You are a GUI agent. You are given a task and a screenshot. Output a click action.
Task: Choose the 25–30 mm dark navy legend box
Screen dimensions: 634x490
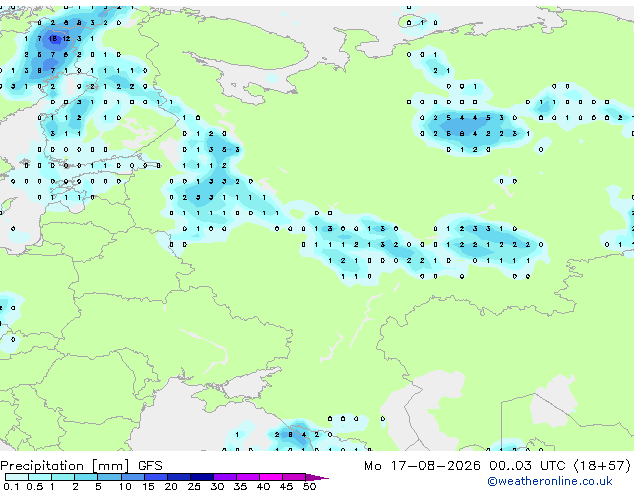pyautogui.click(x=202, y=477)
